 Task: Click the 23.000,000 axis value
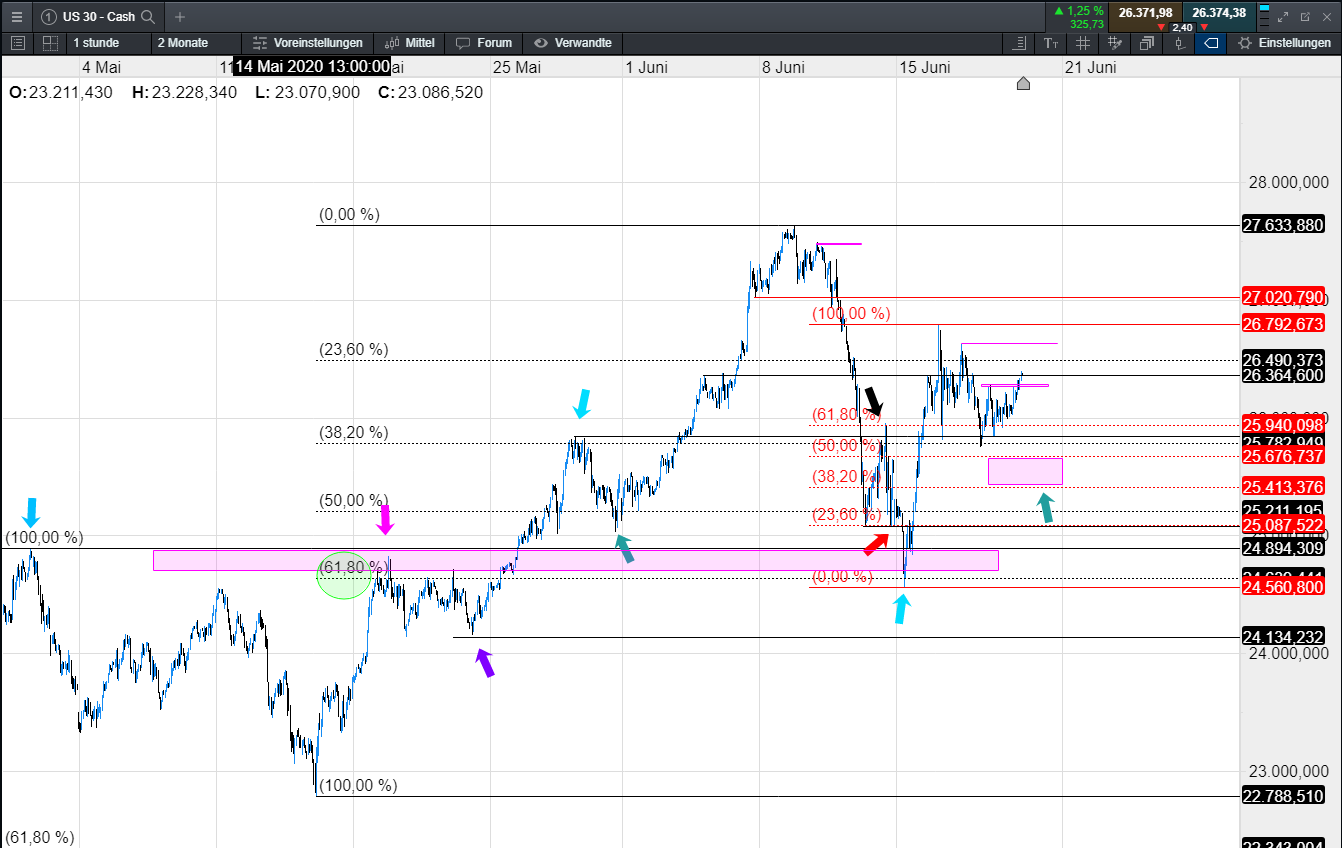click(x=1288, y=771)
